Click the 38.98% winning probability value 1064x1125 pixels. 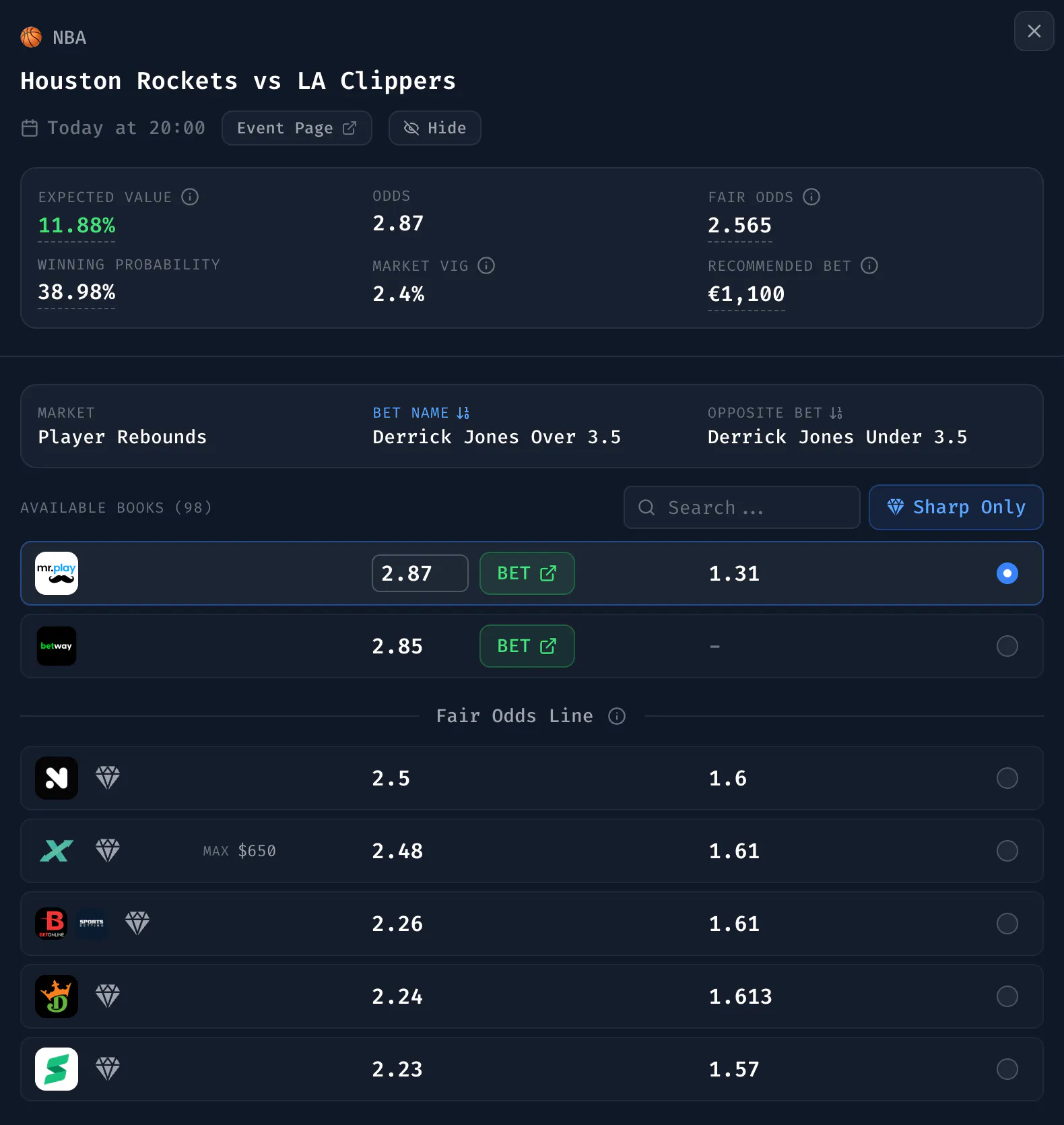77,292
